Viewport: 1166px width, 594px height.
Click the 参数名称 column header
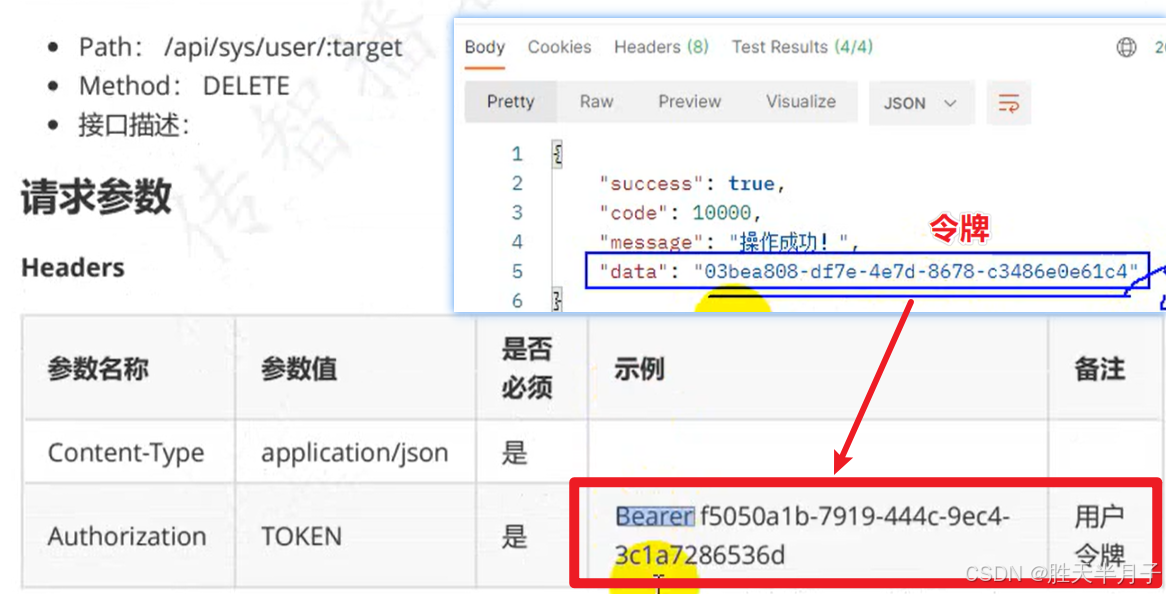pos(98,369)
